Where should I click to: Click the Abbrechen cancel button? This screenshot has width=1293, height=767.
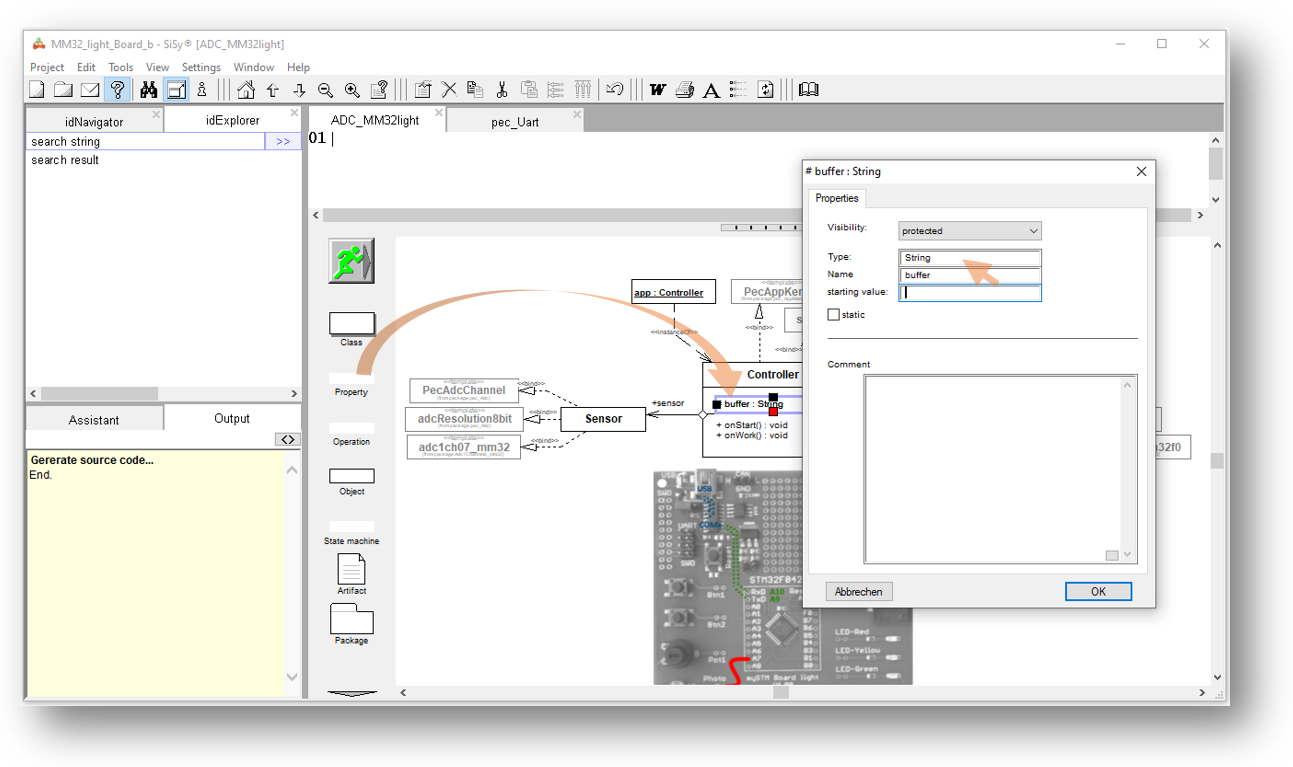point(858,592)
